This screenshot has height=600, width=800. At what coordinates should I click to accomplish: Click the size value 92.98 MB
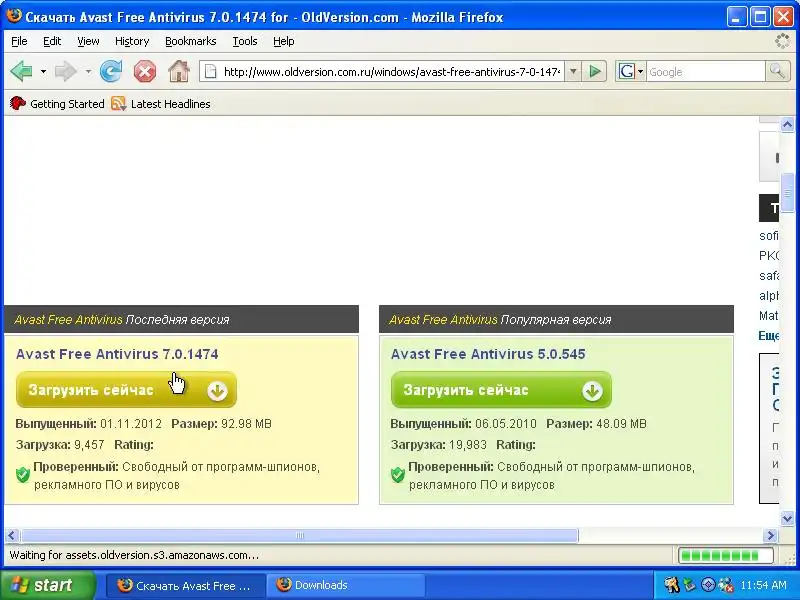pos(246,424)
